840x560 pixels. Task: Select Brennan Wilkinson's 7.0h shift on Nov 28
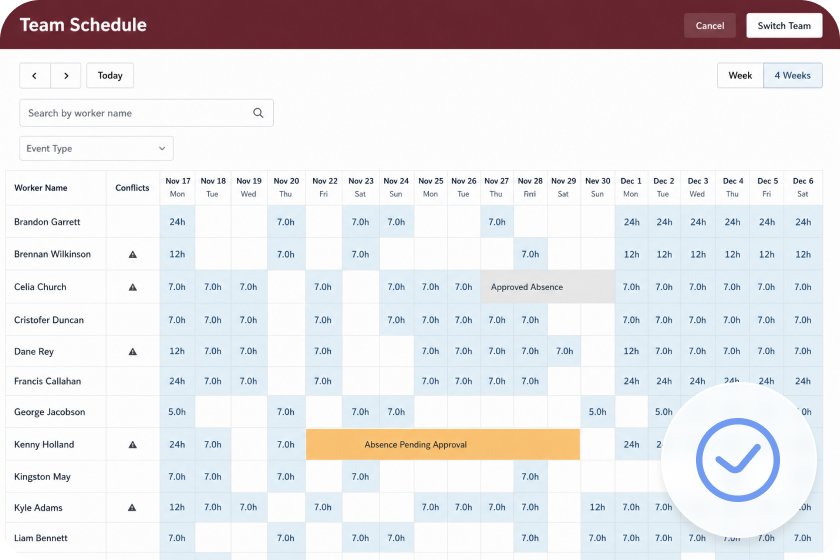(530, 254)
